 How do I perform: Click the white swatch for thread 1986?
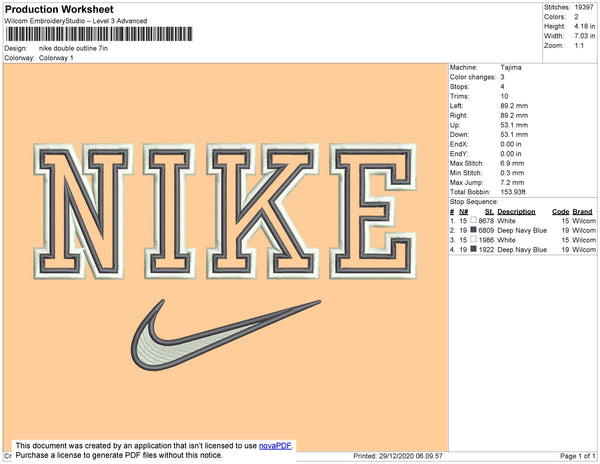pos(473,239)
